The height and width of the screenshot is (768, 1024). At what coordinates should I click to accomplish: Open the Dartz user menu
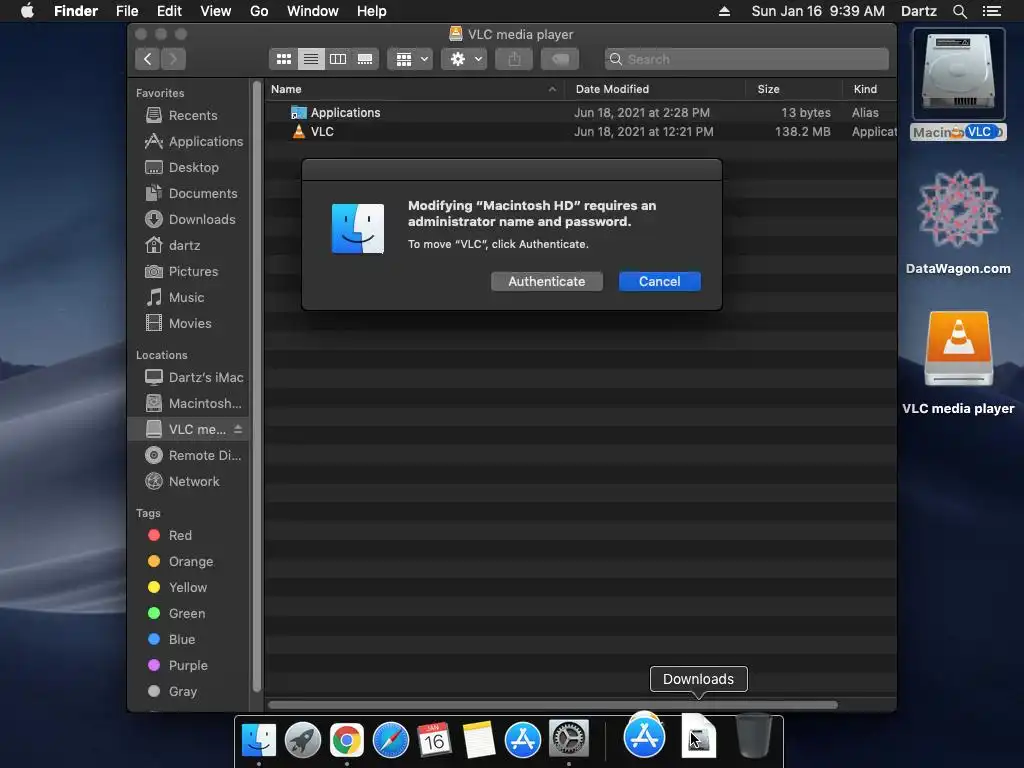pyautogui.click(x=918, y=11)
